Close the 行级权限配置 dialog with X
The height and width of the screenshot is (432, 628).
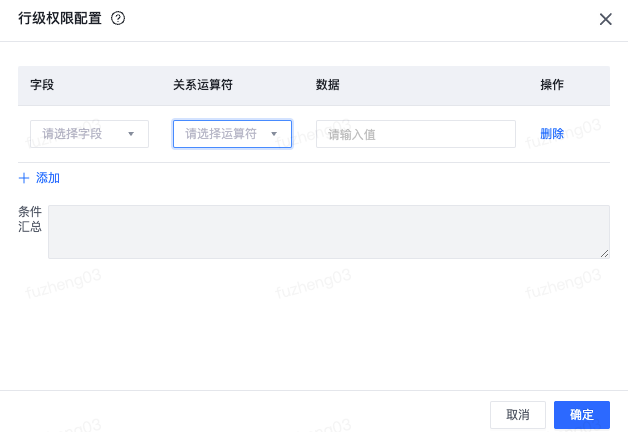click(605, 19)
